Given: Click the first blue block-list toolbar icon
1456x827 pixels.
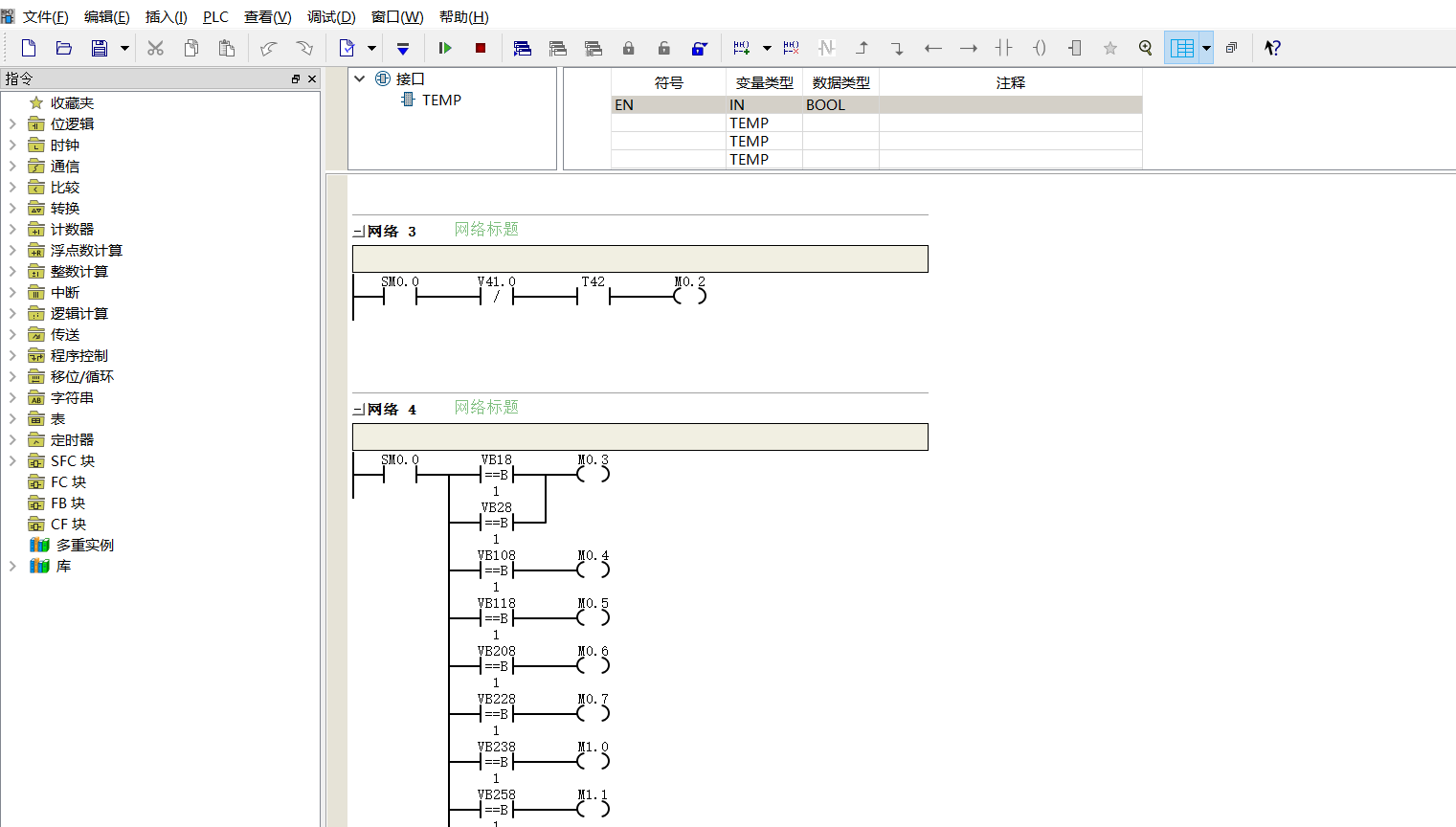Looking at the screenshot, I should [x=523, y=48].
